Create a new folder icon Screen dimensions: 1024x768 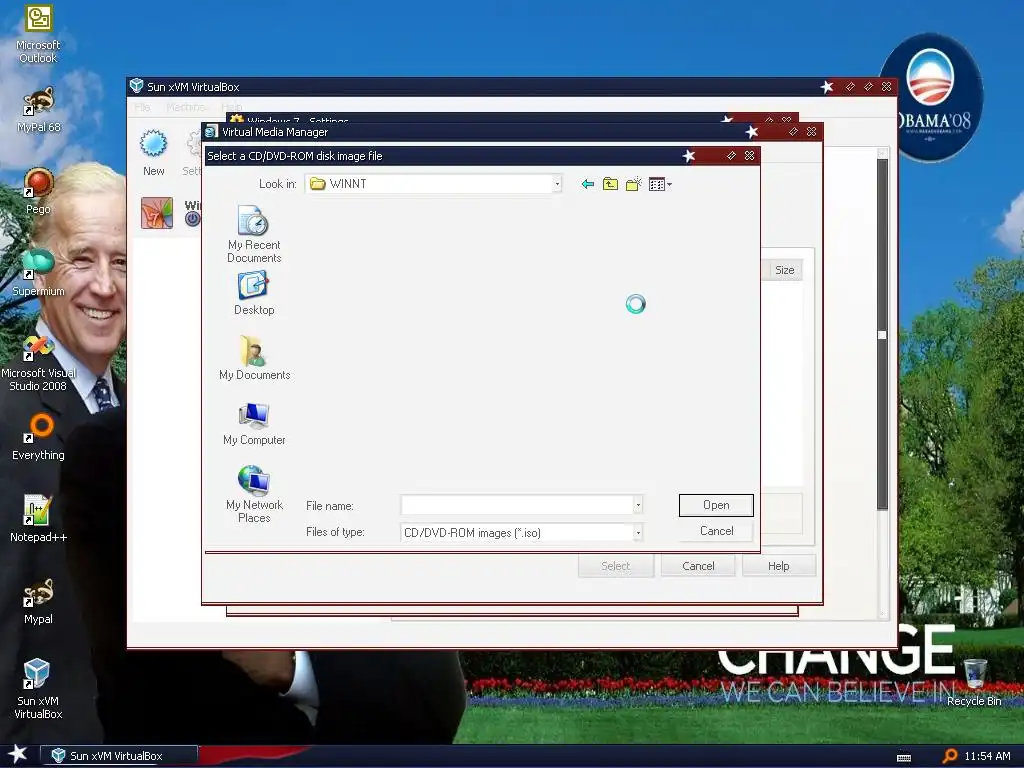pos(633,184)
